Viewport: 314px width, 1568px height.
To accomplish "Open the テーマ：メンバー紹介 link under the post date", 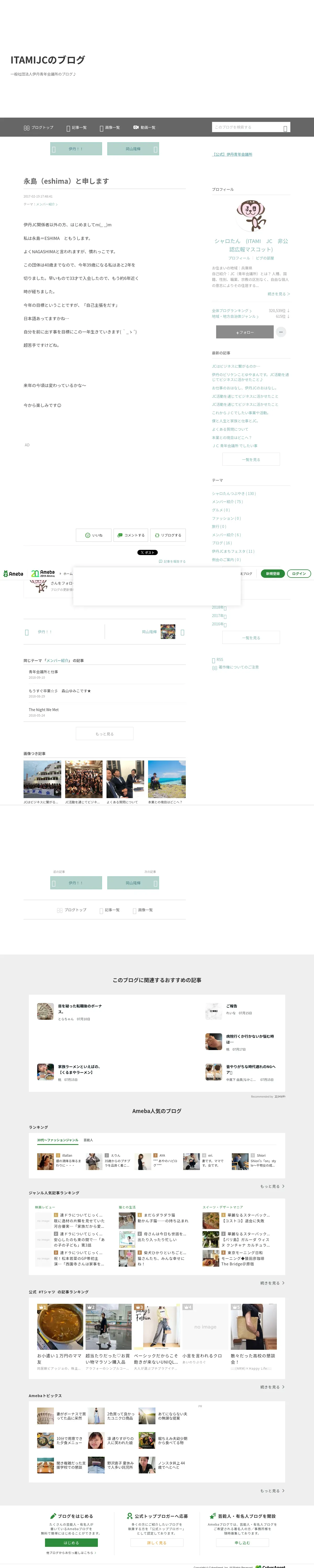I will (41, 205).
